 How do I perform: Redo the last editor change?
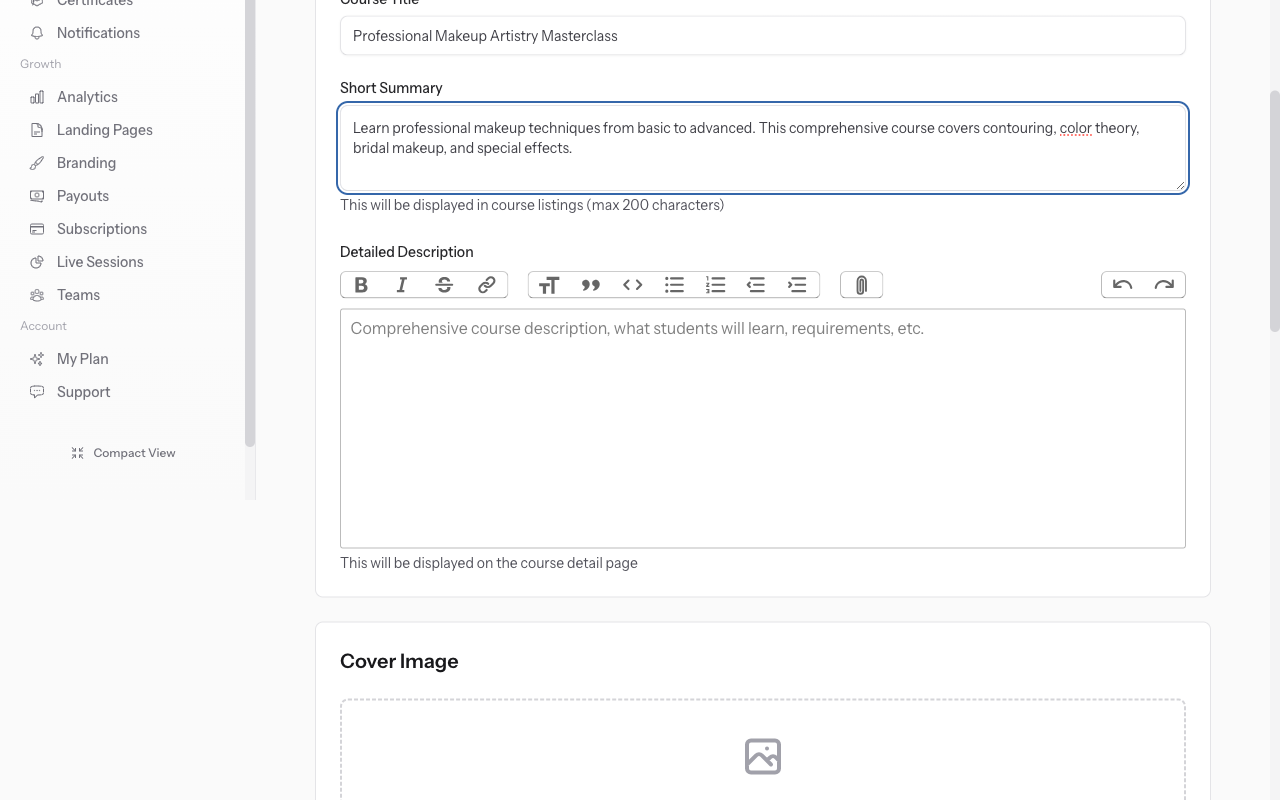(x=1164, y=285)
